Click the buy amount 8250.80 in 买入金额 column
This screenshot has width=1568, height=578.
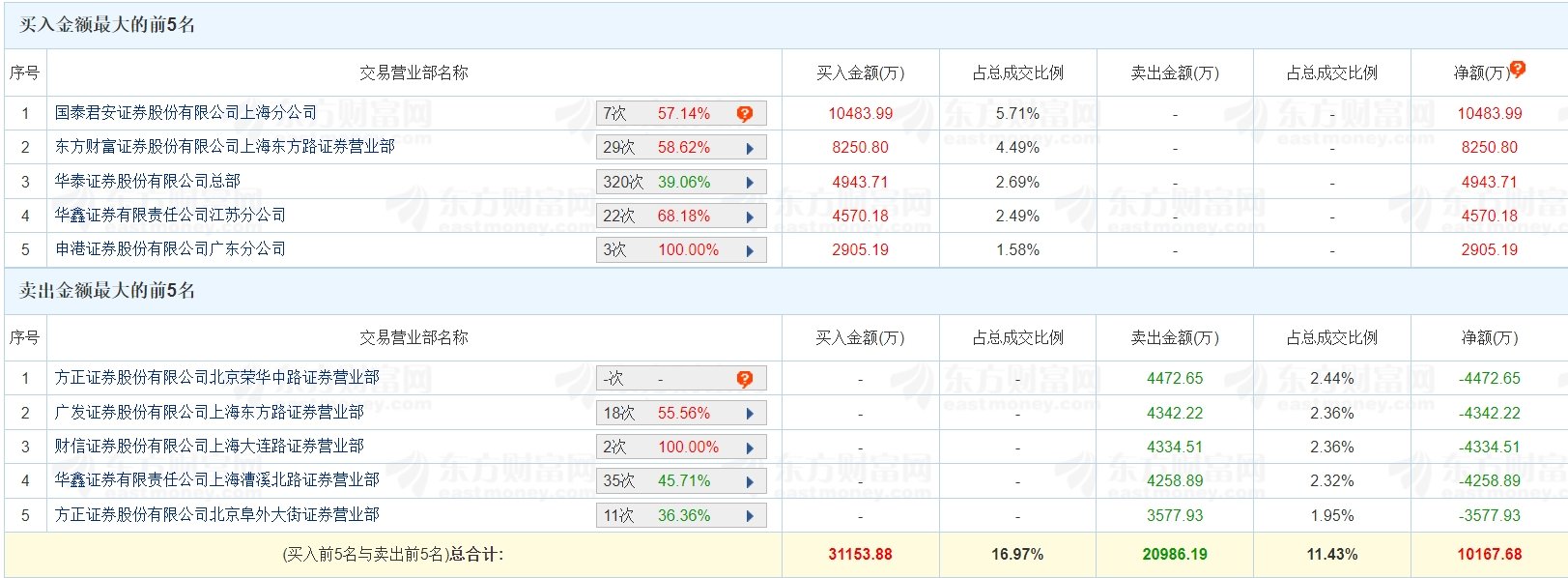click(861, 148)
